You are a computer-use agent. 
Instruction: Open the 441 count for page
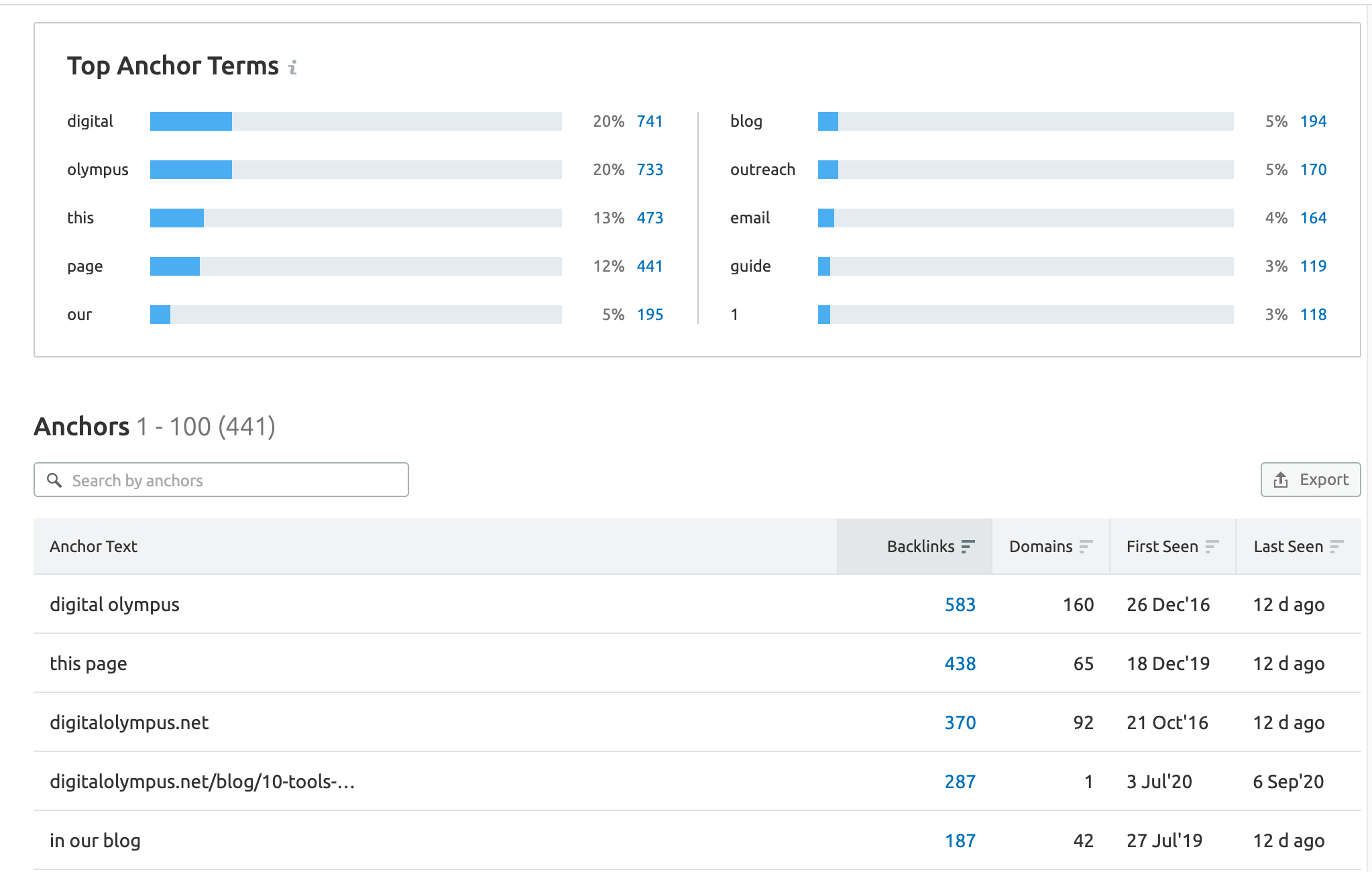pos(650,266)
